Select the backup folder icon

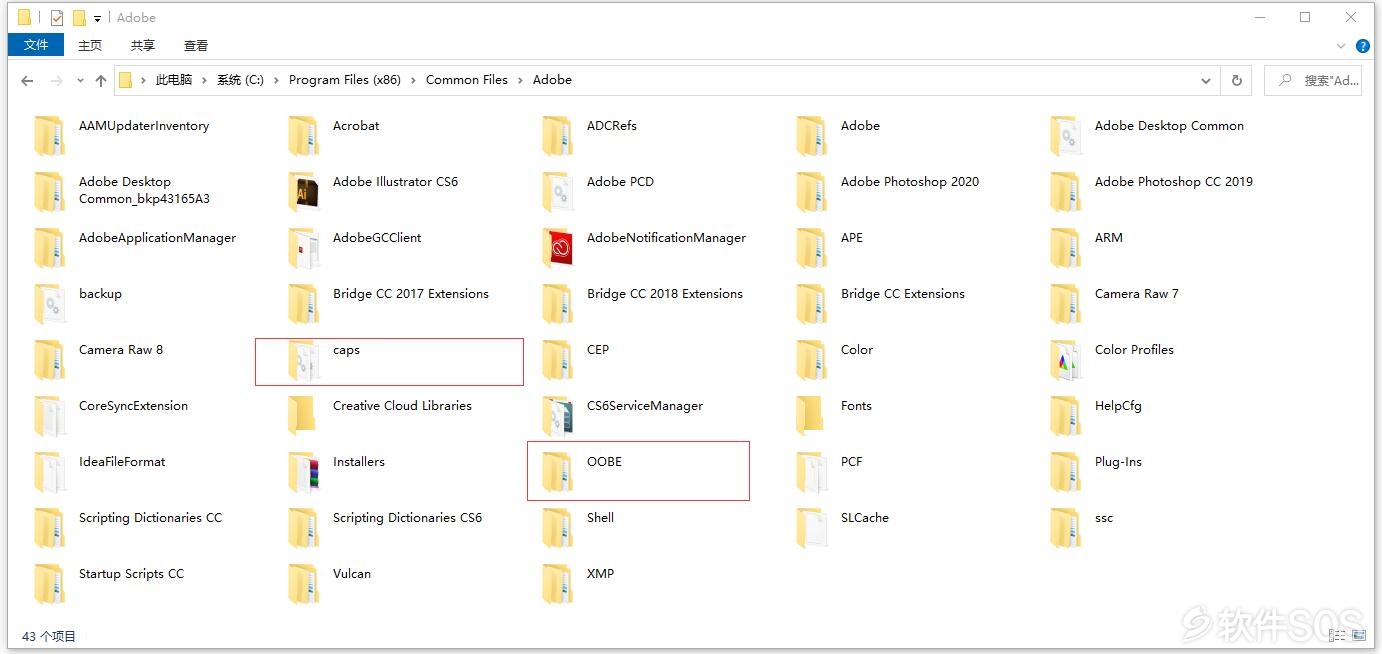(50, 303)
